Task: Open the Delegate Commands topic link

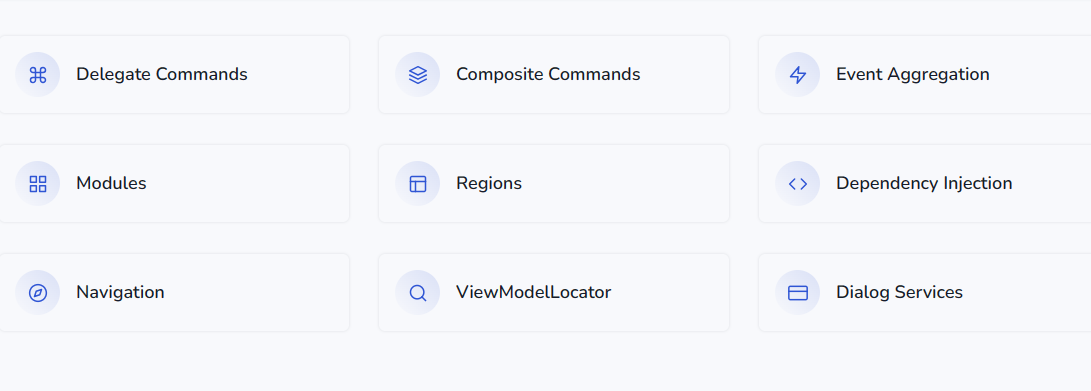Action: (x=161, y=74)
